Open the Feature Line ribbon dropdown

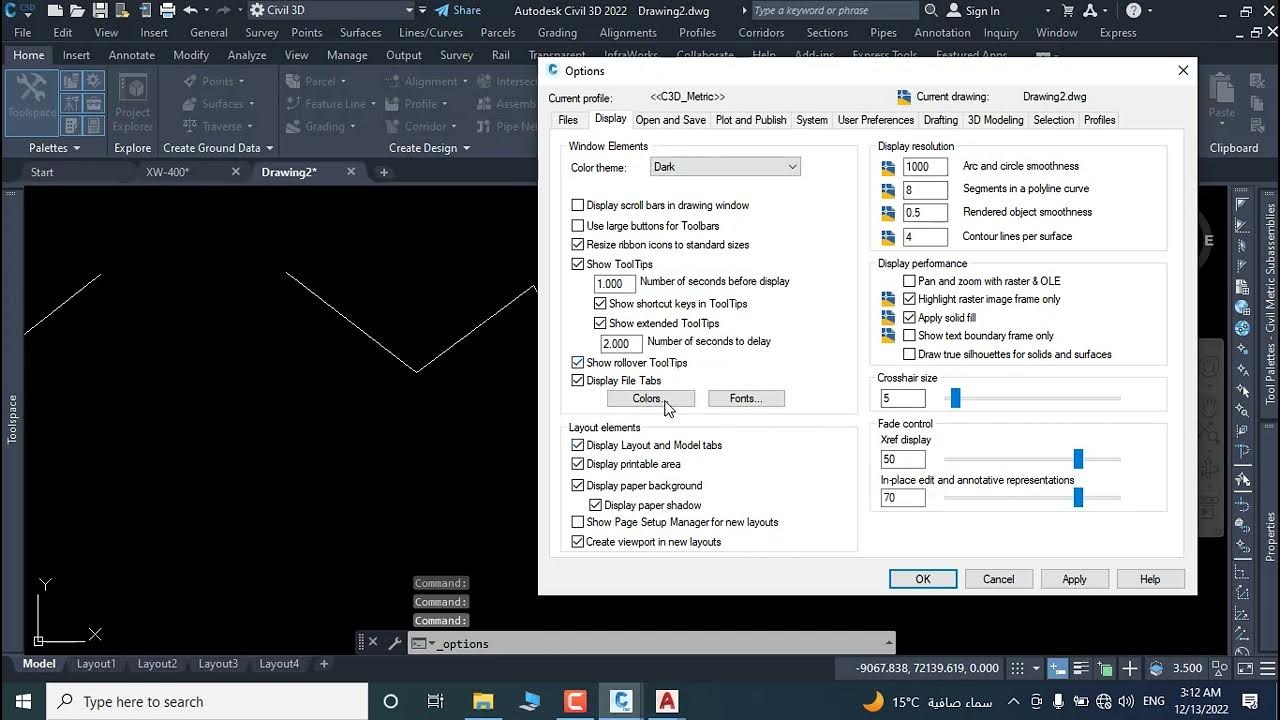point(330,103)
